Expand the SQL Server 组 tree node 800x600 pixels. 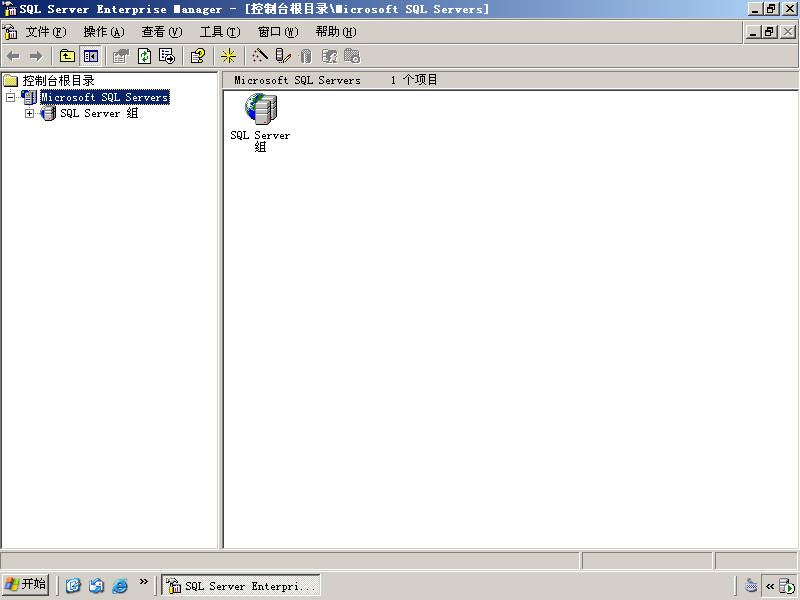30,113
